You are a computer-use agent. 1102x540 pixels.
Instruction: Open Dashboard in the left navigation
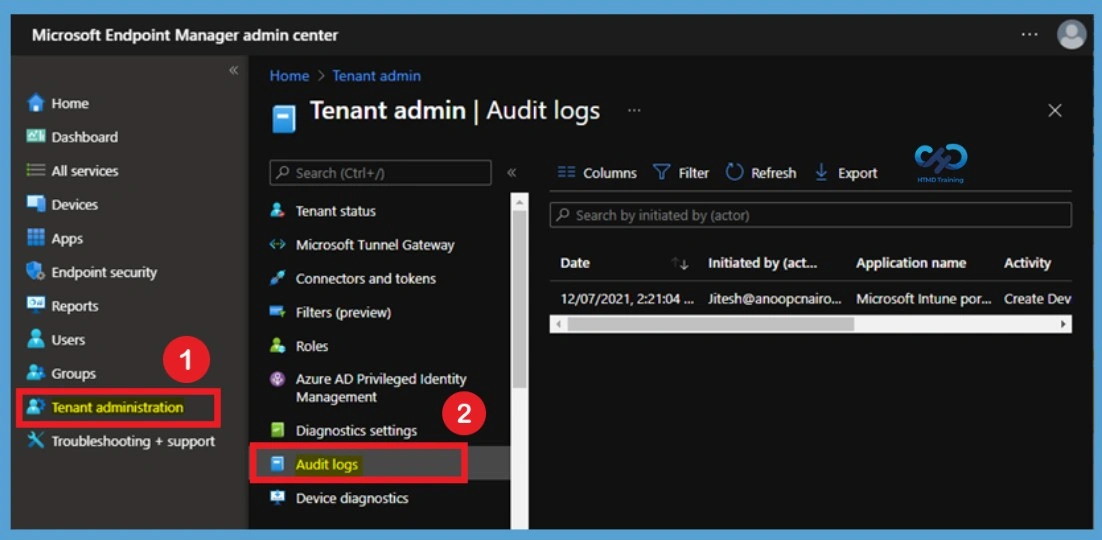[x=84, y=137]
